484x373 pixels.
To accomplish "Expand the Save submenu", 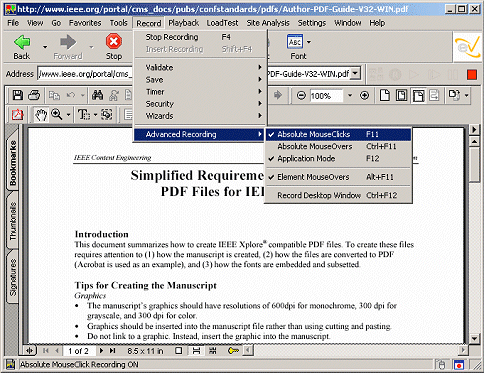I will point(200,80).
